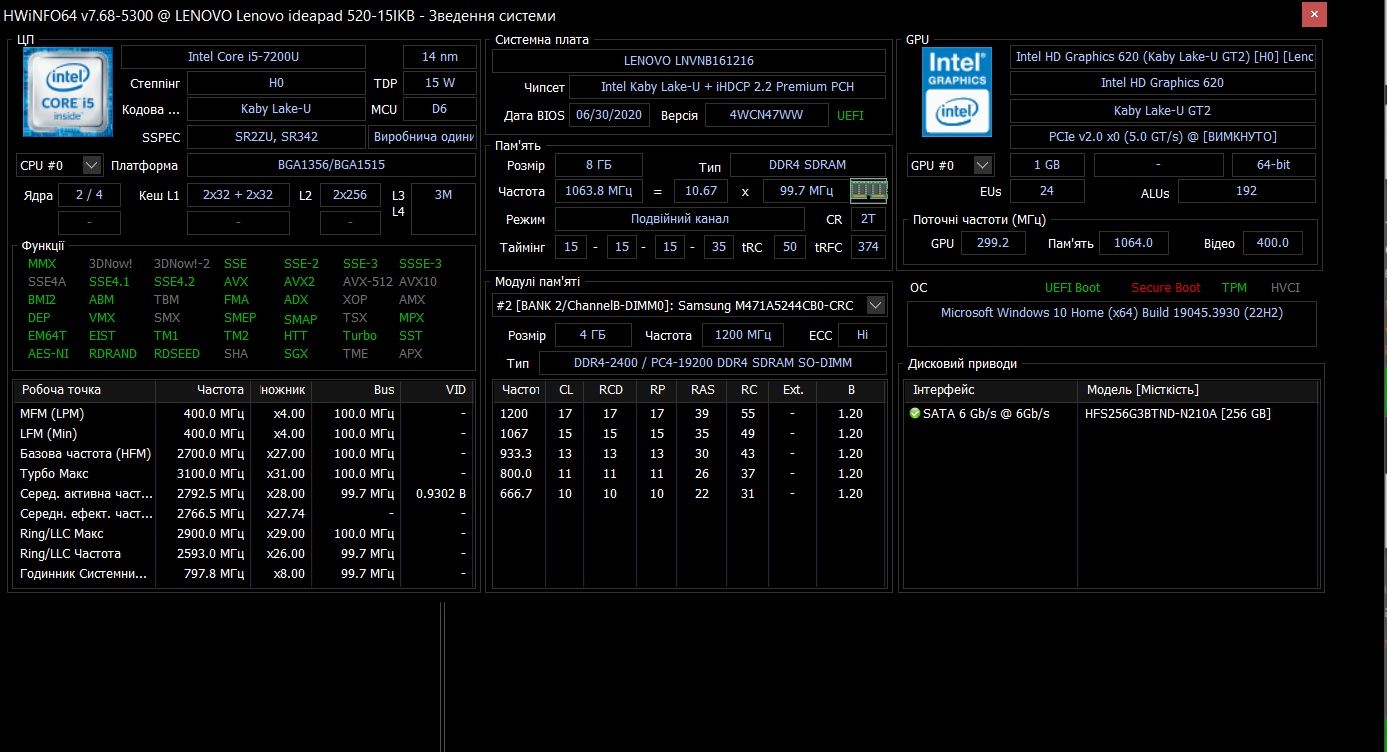Click the 14 nm process field
Screen dimensions: 1387x752
pyautogui.click(x=440, y=57)
